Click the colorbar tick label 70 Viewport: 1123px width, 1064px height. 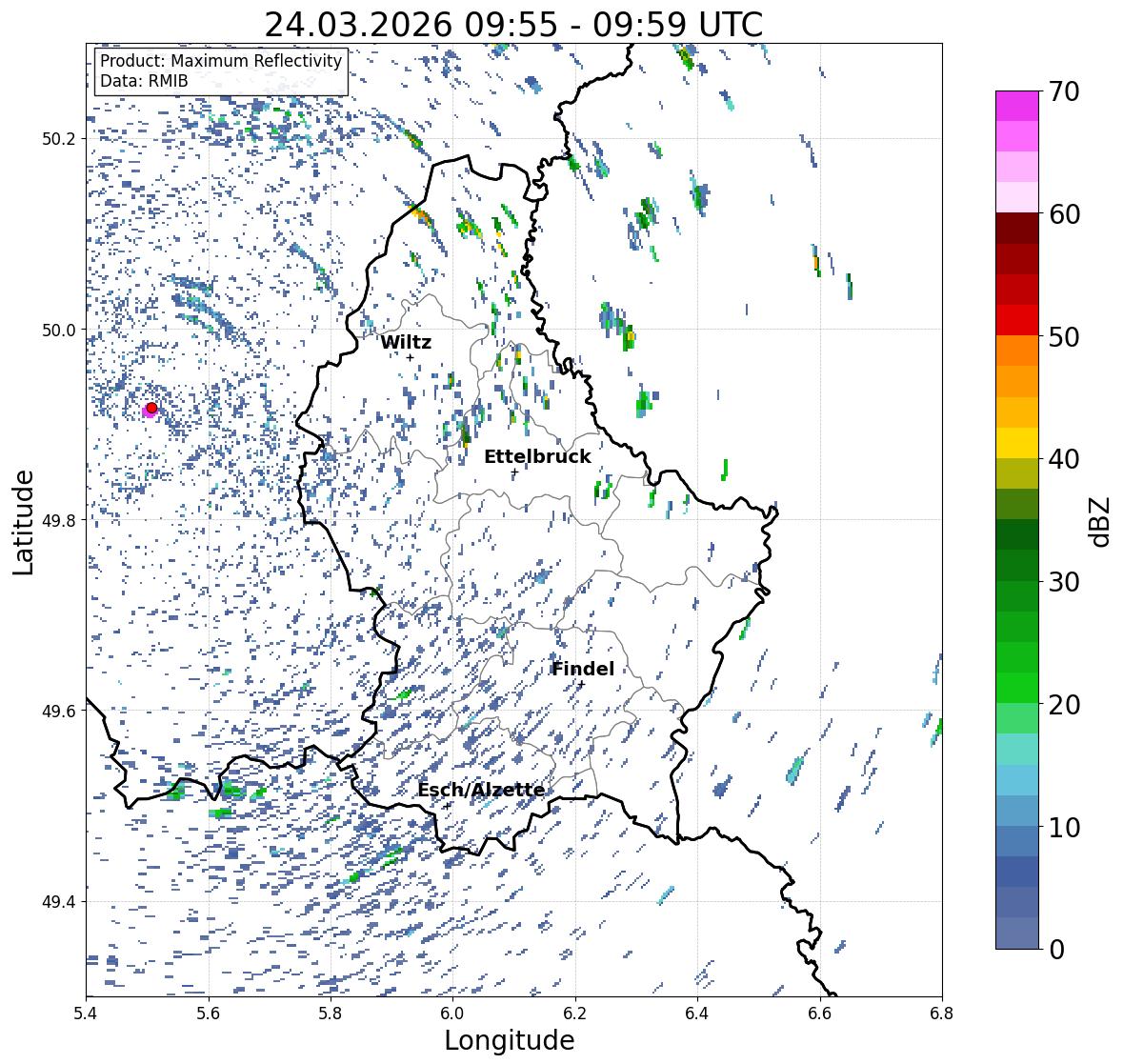click(1064, 91)
